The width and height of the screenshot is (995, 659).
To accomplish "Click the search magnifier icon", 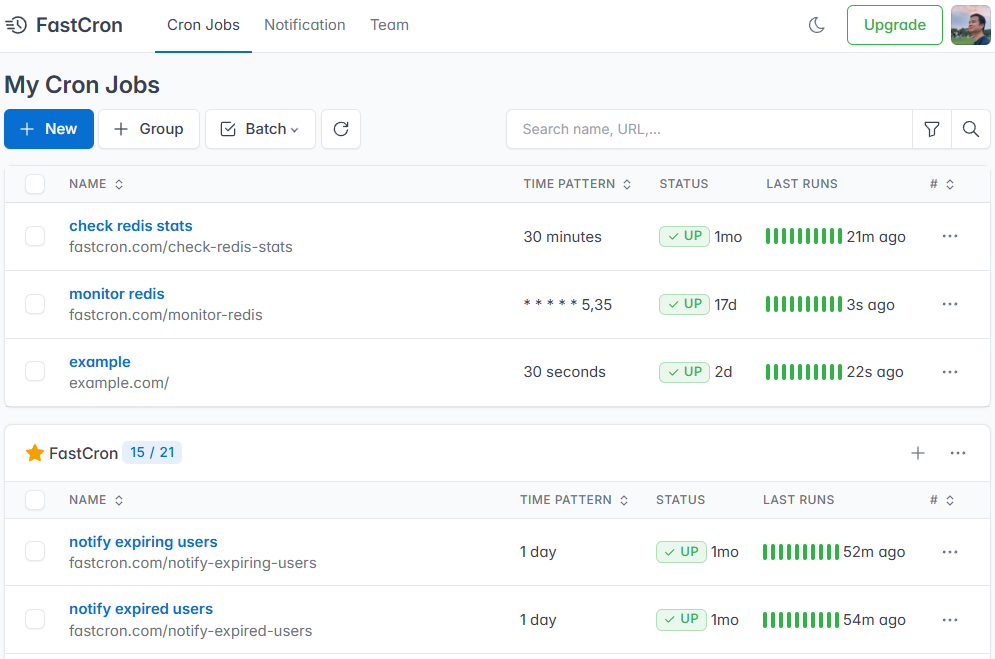I will (x=970, y=129).
